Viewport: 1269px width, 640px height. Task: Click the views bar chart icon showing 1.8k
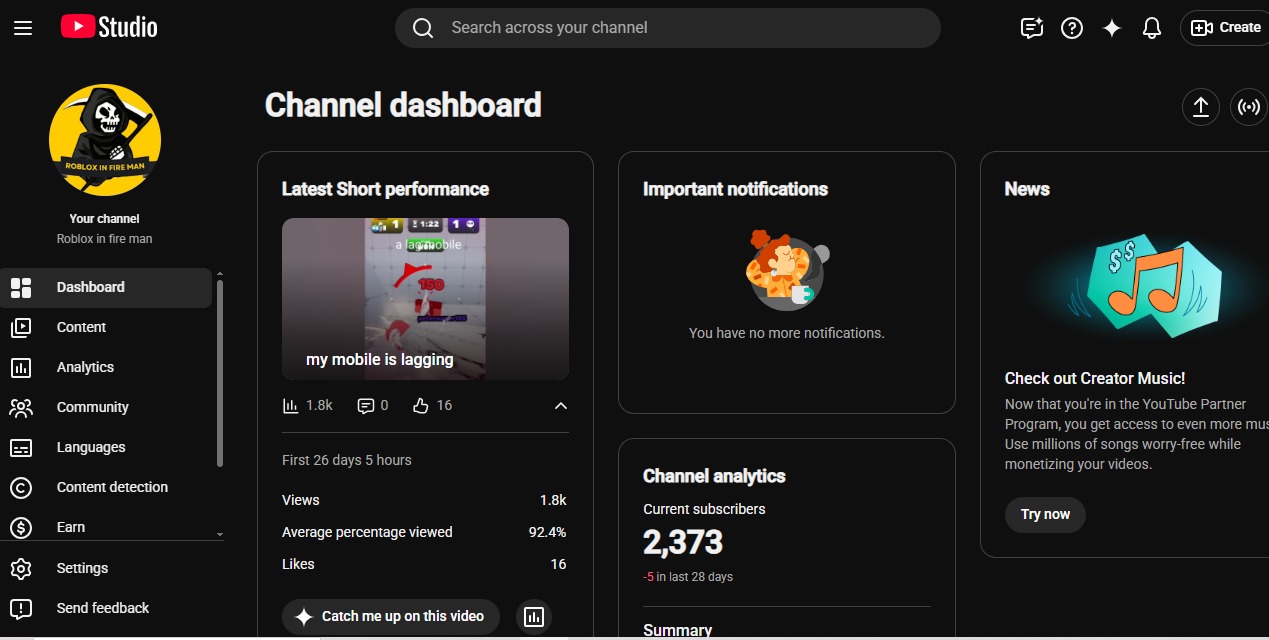click(x=291, y=405)
